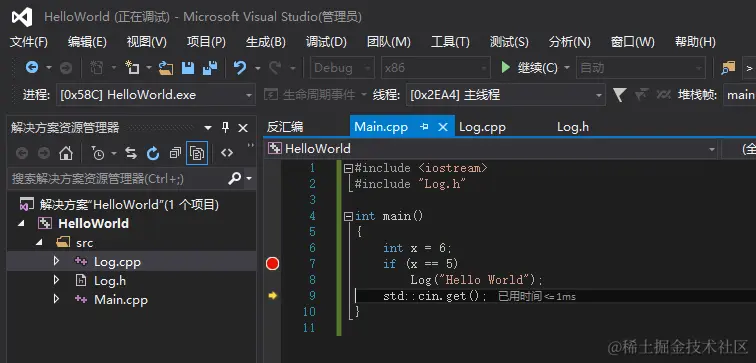756x363 pixels.
Task: Click the search Solution Explorer input field
Action: pos(117,179)
